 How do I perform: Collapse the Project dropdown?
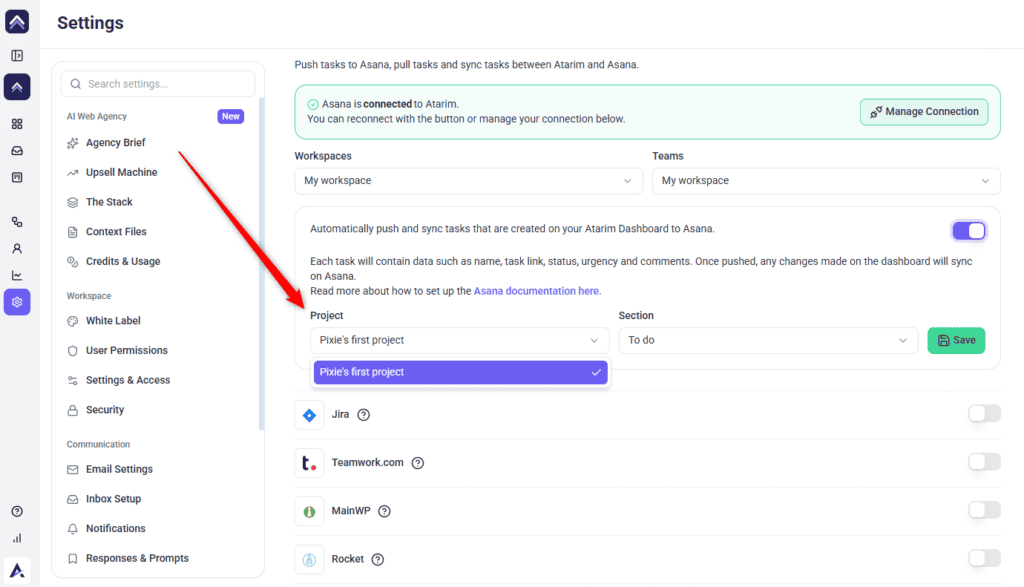[x=460, y=340]
